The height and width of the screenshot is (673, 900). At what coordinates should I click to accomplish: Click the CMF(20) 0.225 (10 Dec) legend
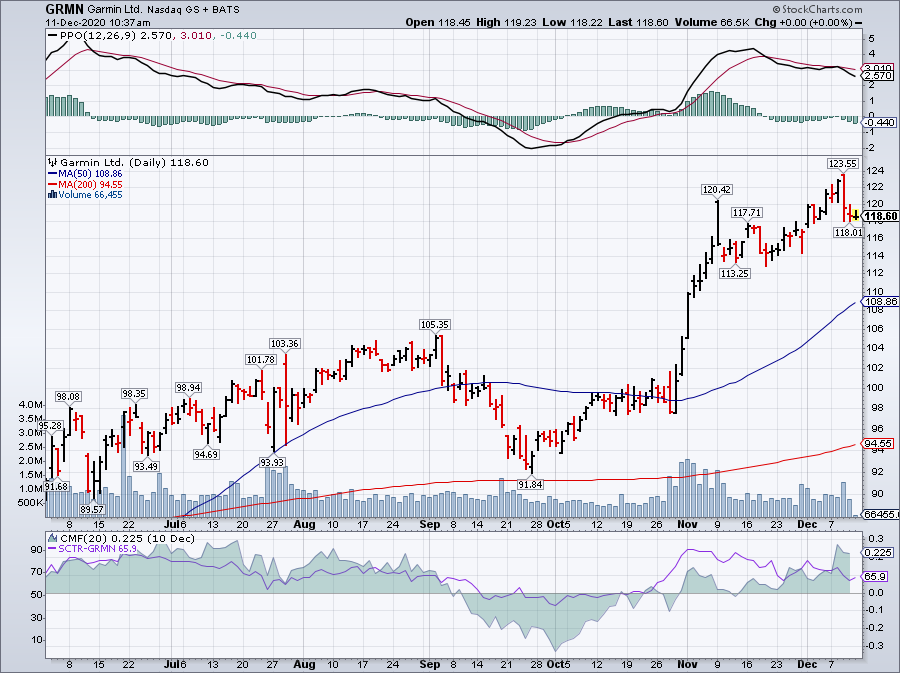127,538
